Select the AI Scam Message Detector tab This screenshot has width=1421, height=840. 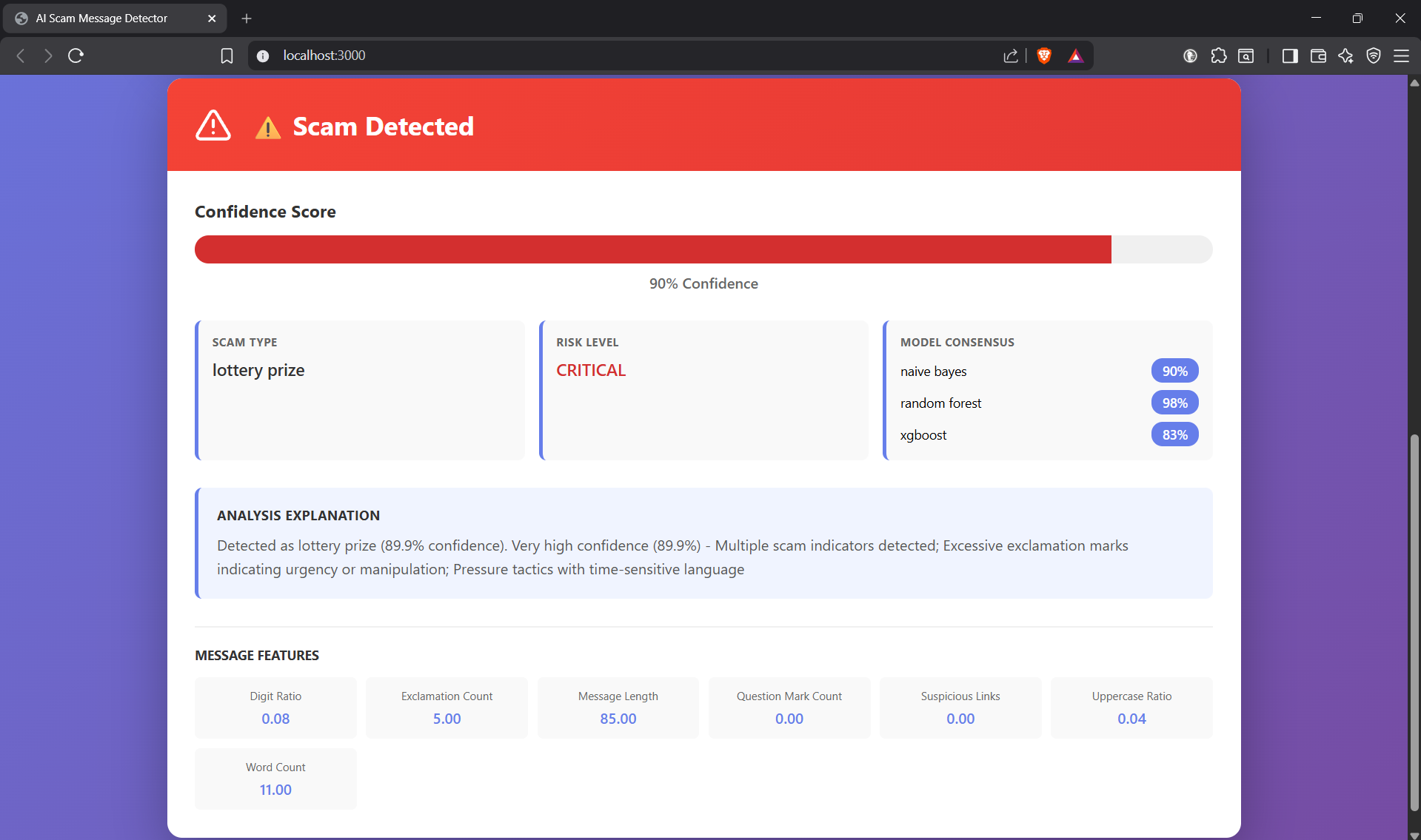click(115, 19)
